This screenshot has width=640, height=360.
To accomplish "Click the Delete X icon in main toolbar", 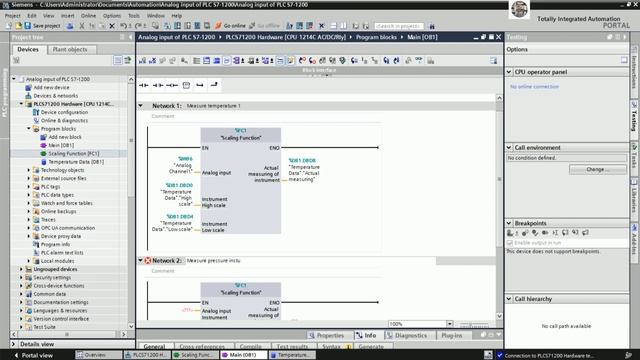I will click(x=112, y=26).
